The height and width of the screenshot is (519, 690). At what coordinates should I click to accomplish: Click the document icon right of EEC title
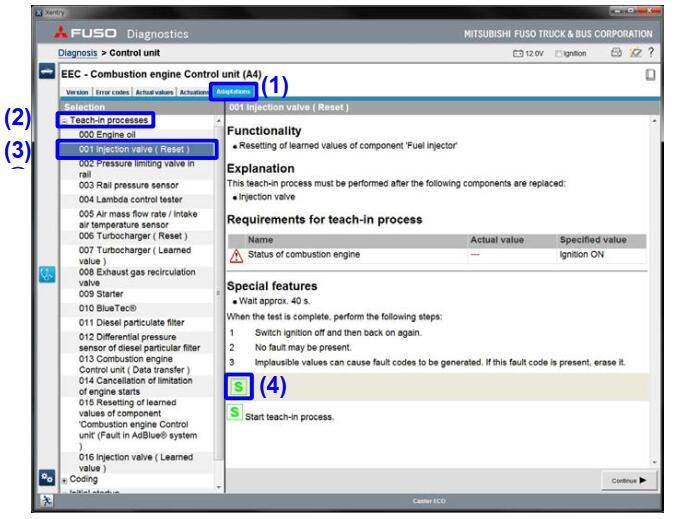pos(650,75)
